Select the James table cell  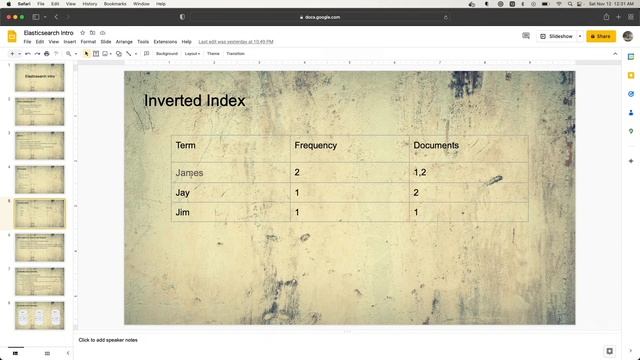click(231, 173)
